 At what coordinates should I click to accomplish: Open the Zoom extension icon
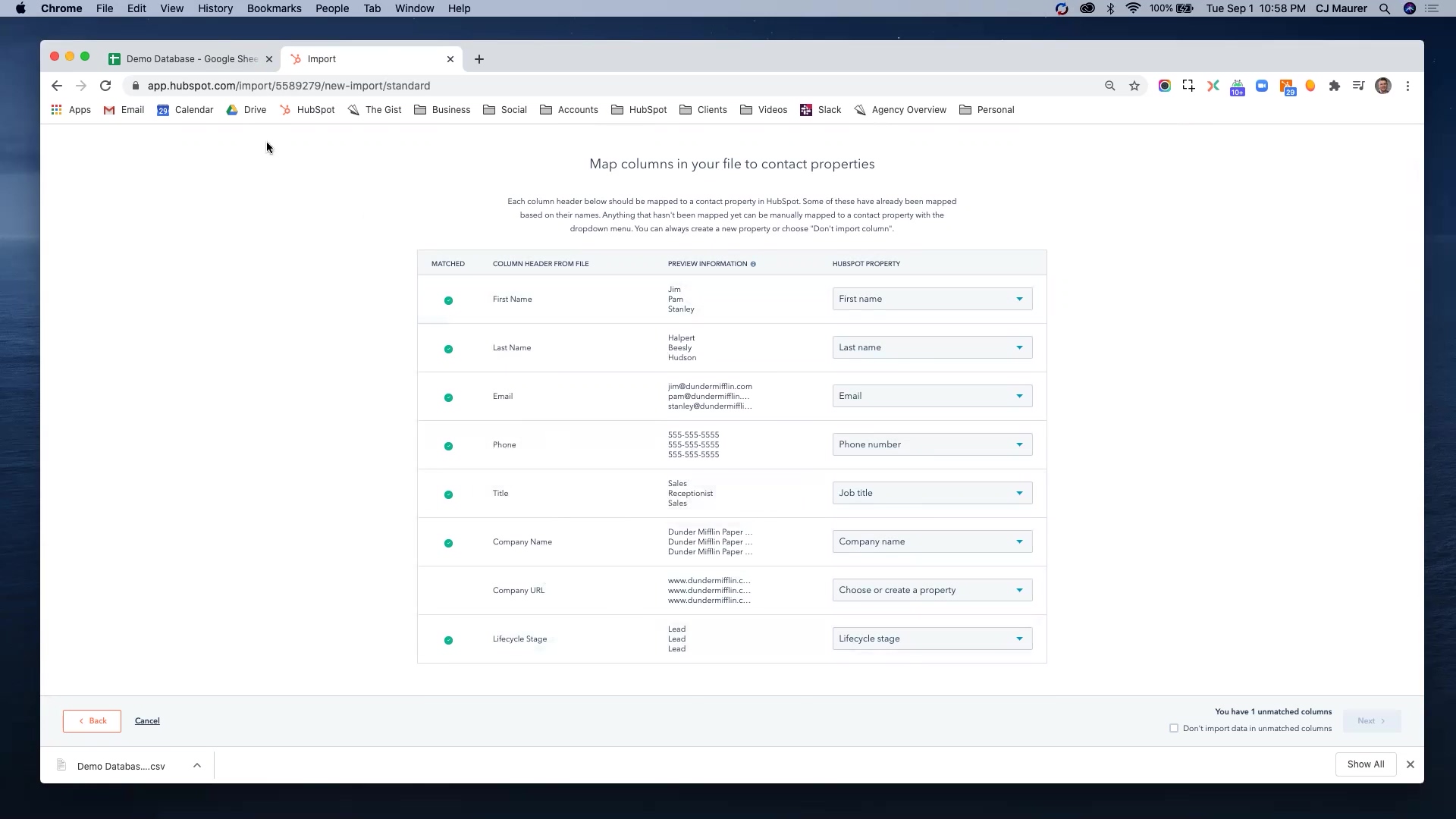(1262, 86)
